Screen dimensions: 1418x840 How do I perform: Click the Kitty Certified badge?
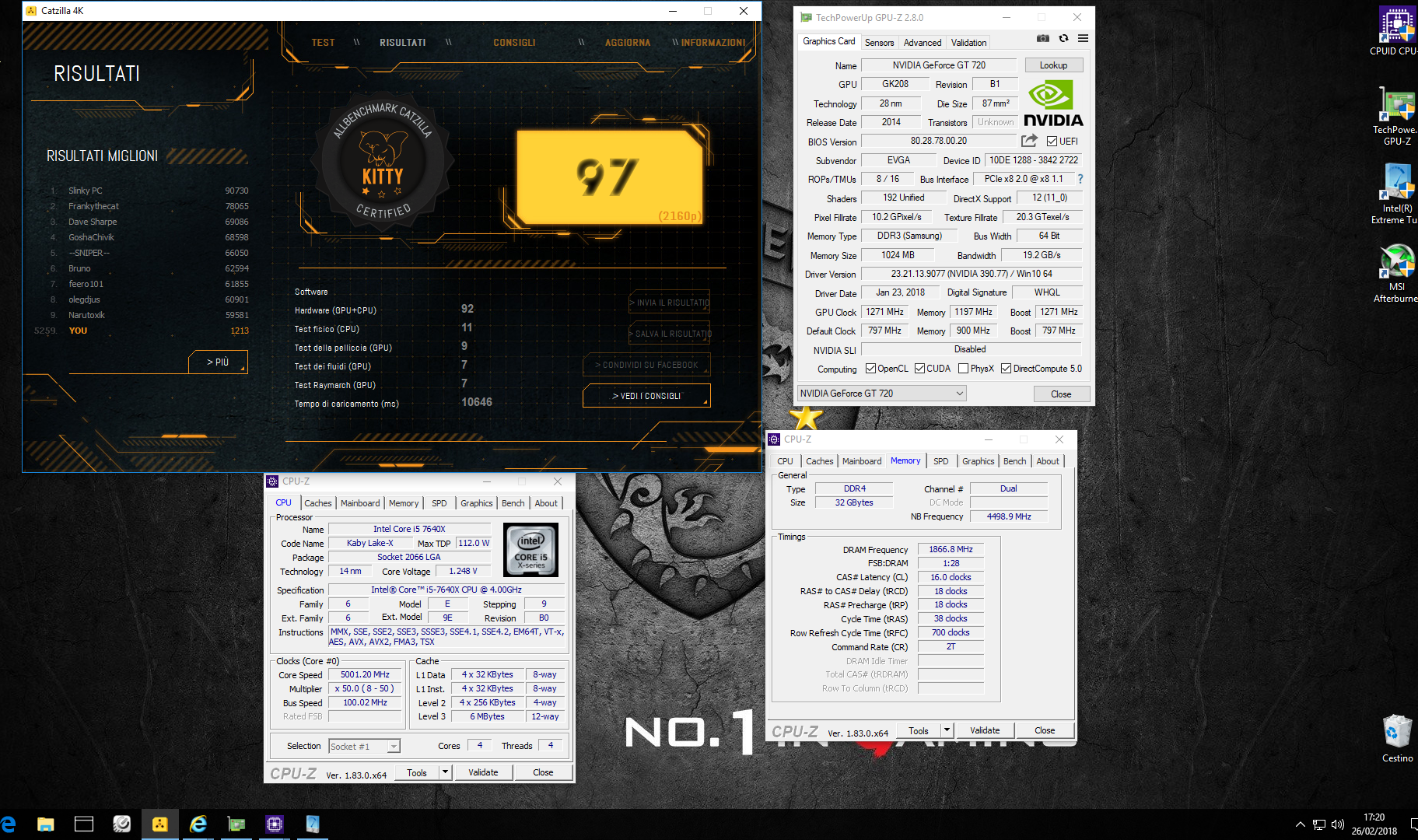[382, 162]
